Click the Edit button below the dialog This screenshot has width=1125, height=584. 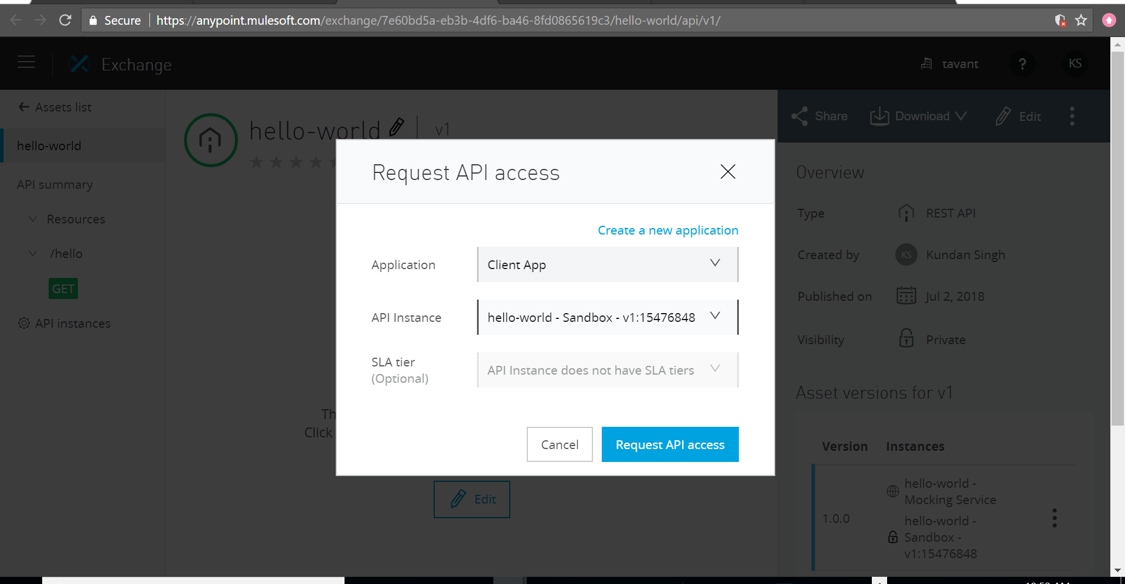[471, 499]
